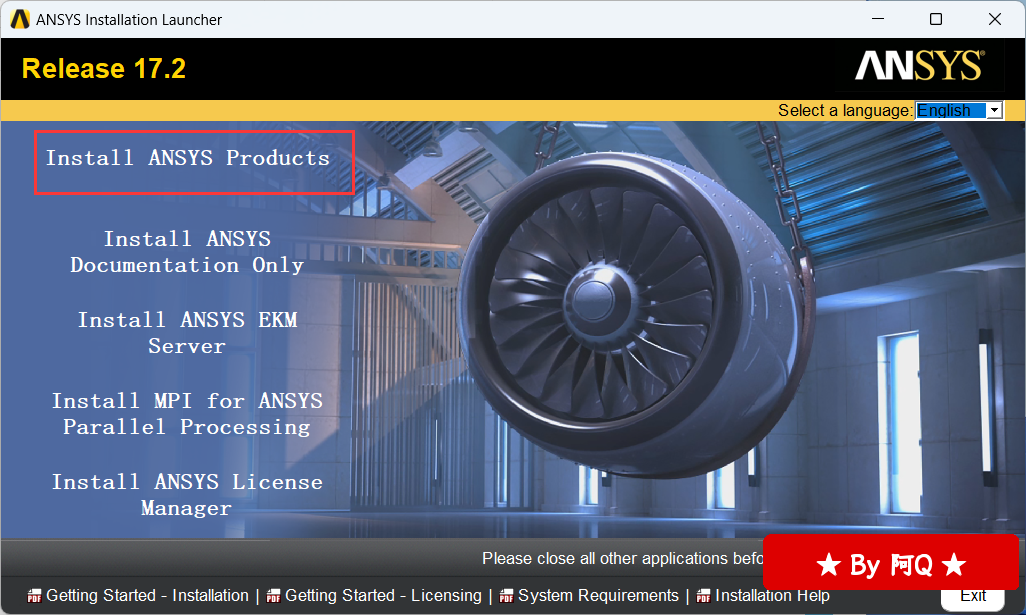Start Install MPI for ANSYS Parallel Processing
The image size is (1026, 615).
(187, 414)
